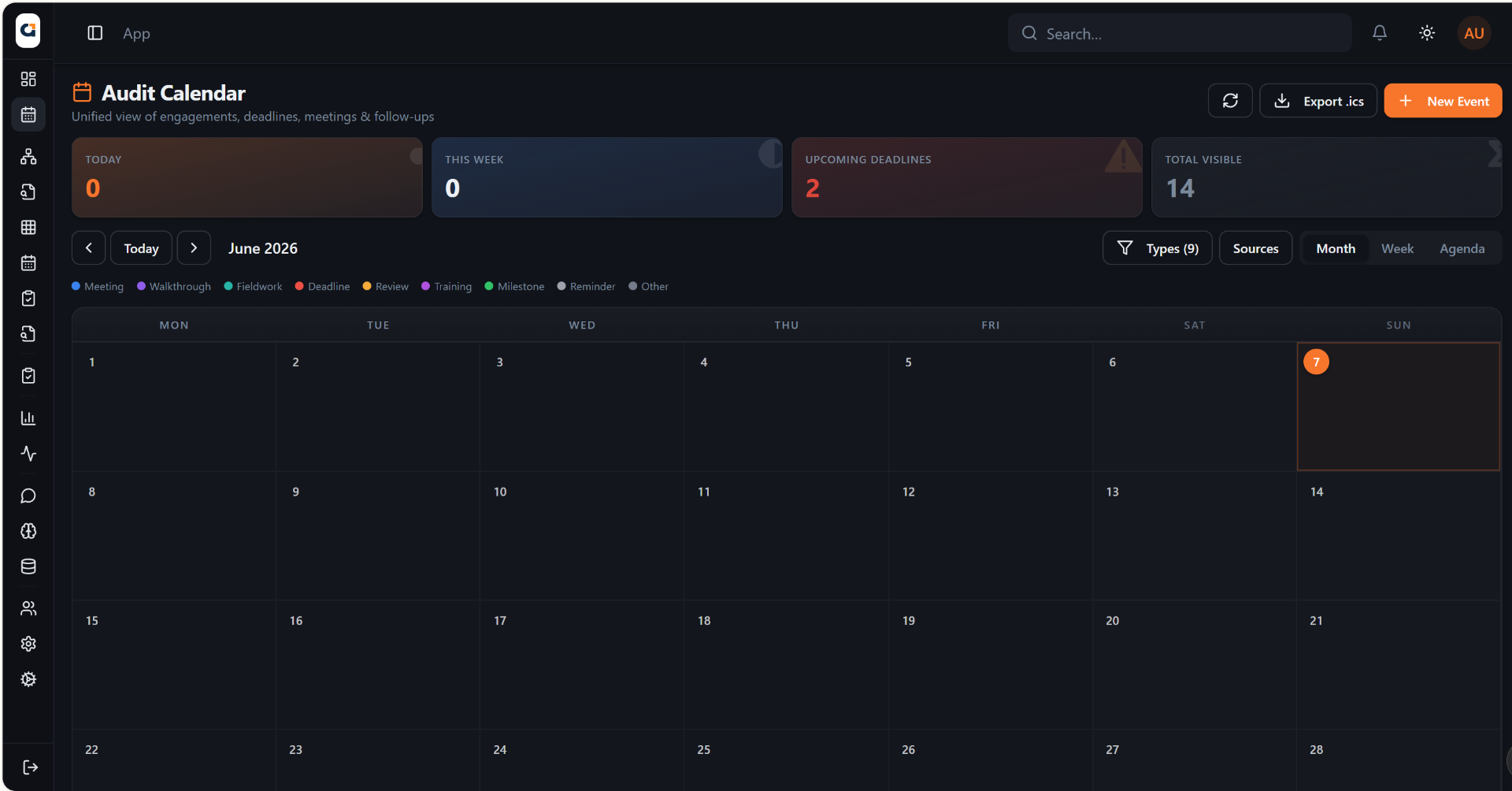Open the chat bubble icon in the sidebar
Screen dimensions: 1512x791
coord(28,496)
